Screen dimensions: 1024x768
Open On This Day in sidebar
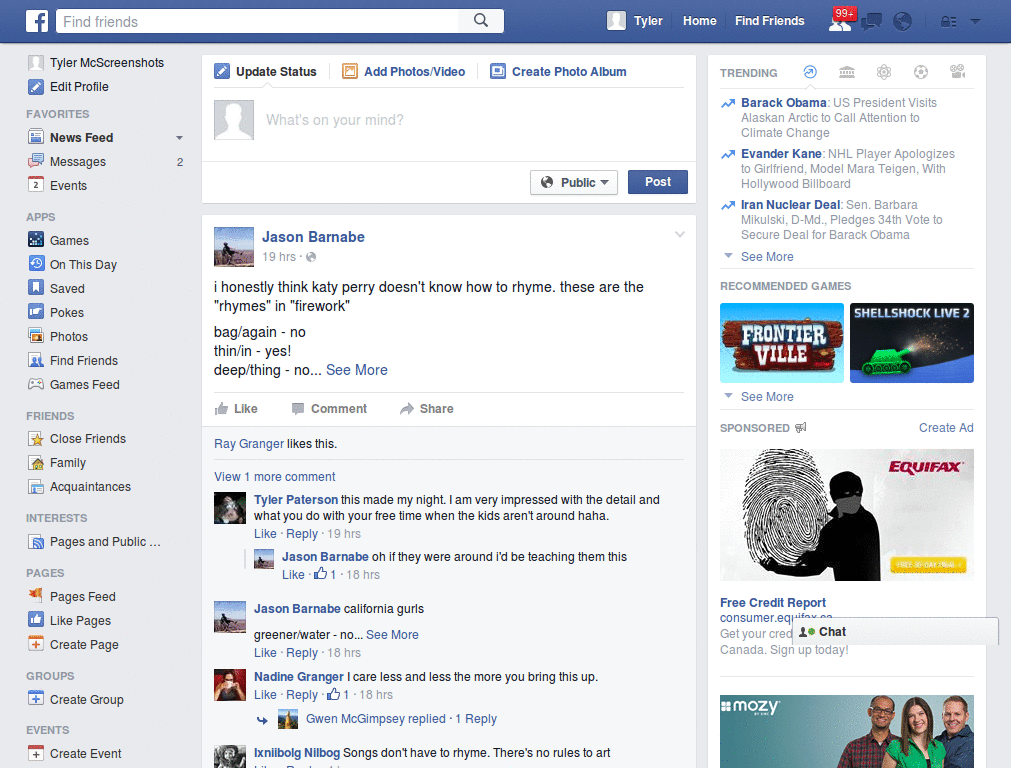[x=83, y=264]
